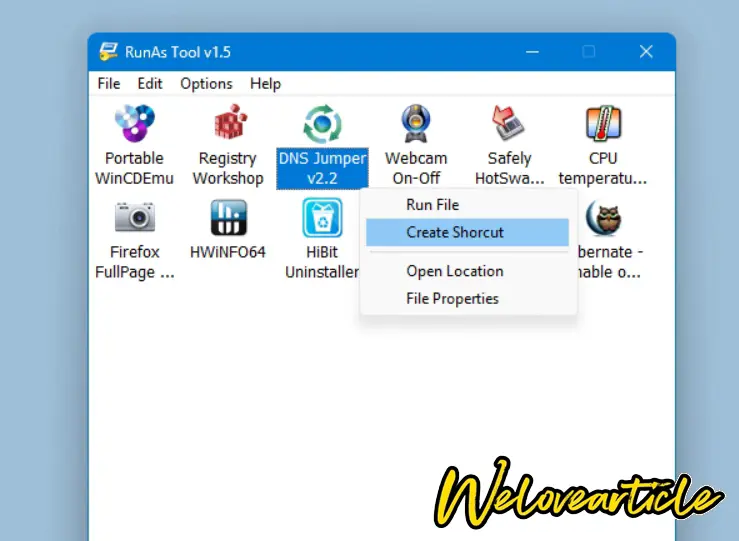
Task: Select the Safely HotSwap icon
Action: (x=509, y=125)
